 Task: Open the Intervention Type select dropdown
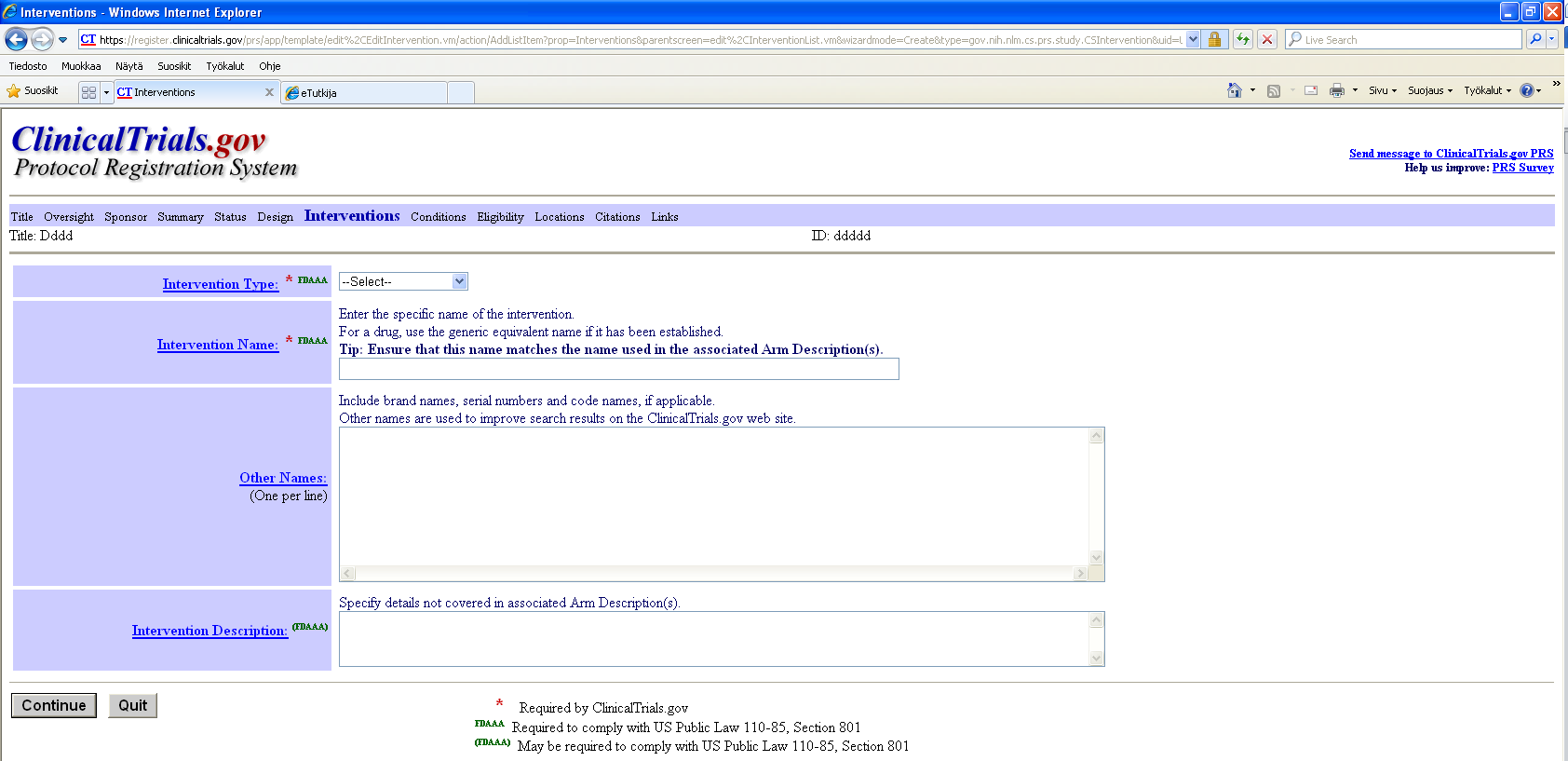403,281
